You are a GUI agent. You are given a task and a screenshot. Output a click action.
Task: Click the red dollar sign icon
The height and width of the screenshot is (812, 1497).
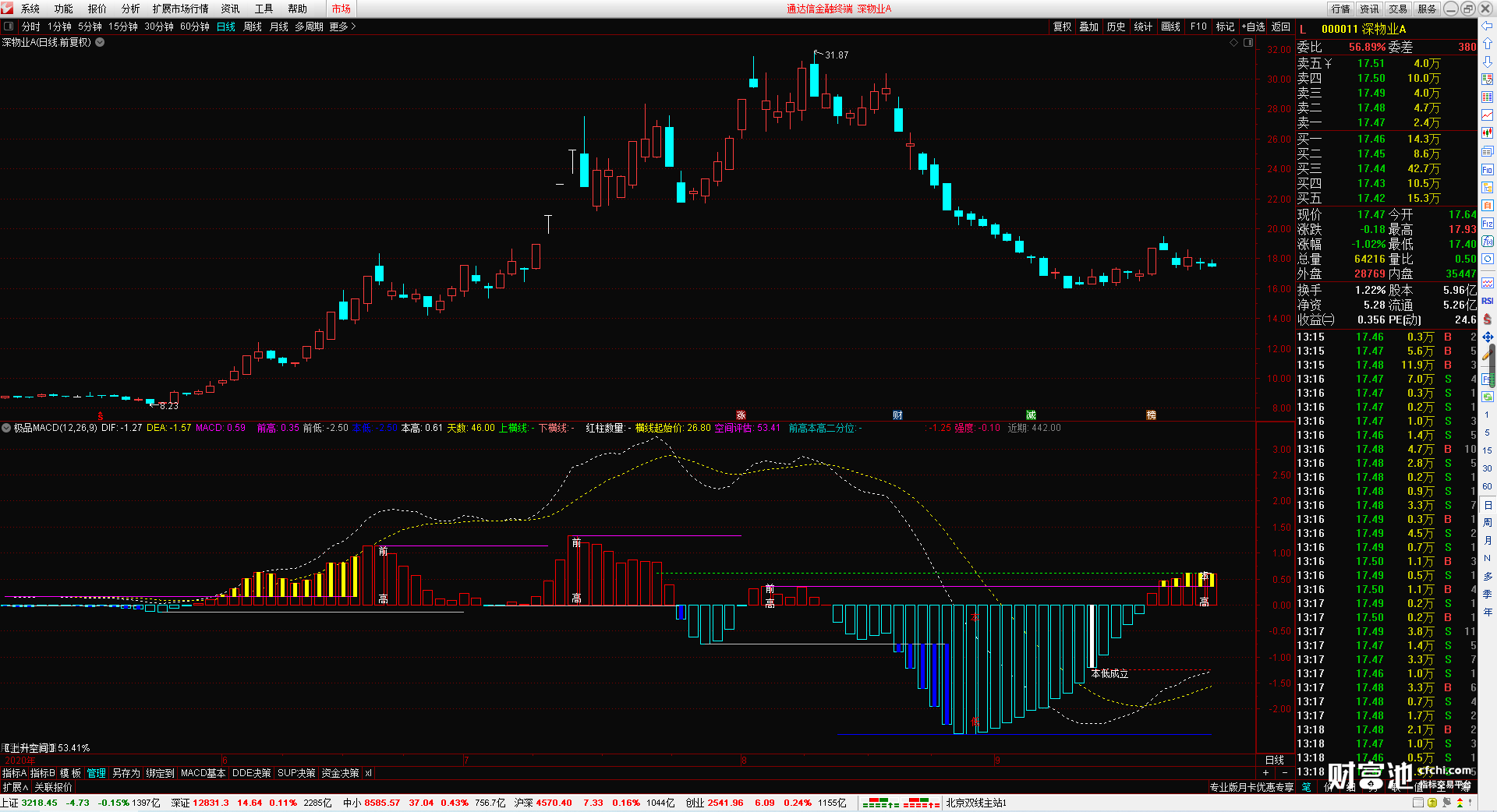(1488, 319)
